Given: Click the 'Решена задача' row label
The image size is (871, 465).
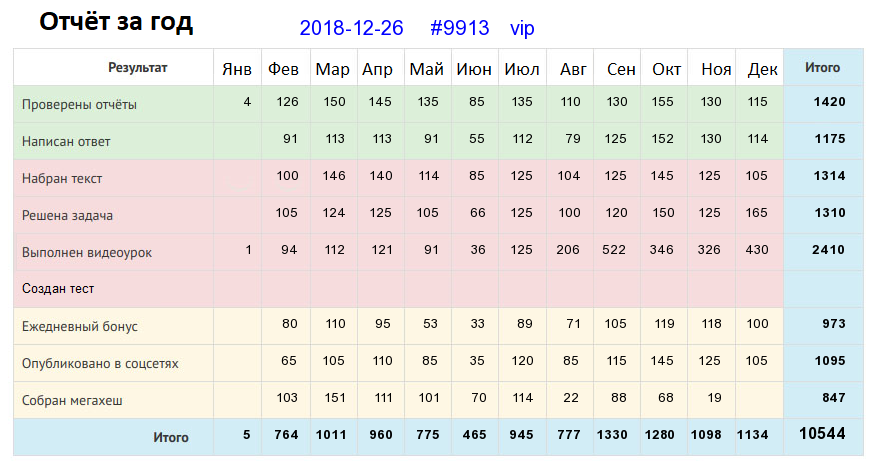Looking at the screenshot, I should 67,216.
